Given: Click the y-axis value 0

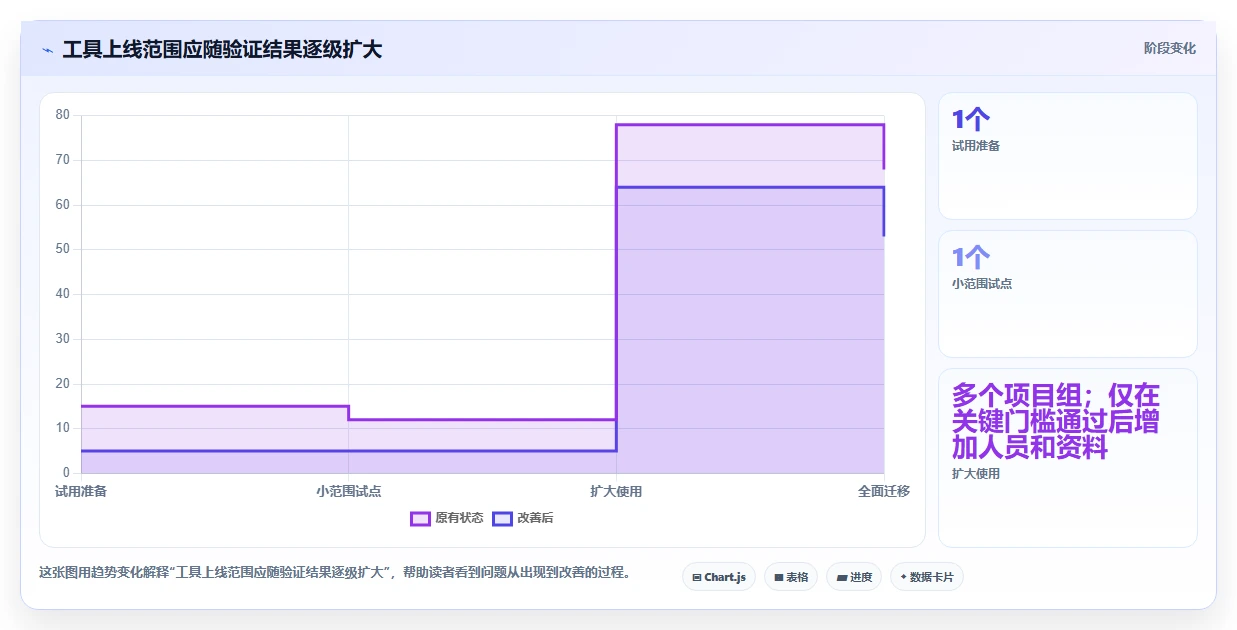Looking at the screenshot, I should point(66,473).
